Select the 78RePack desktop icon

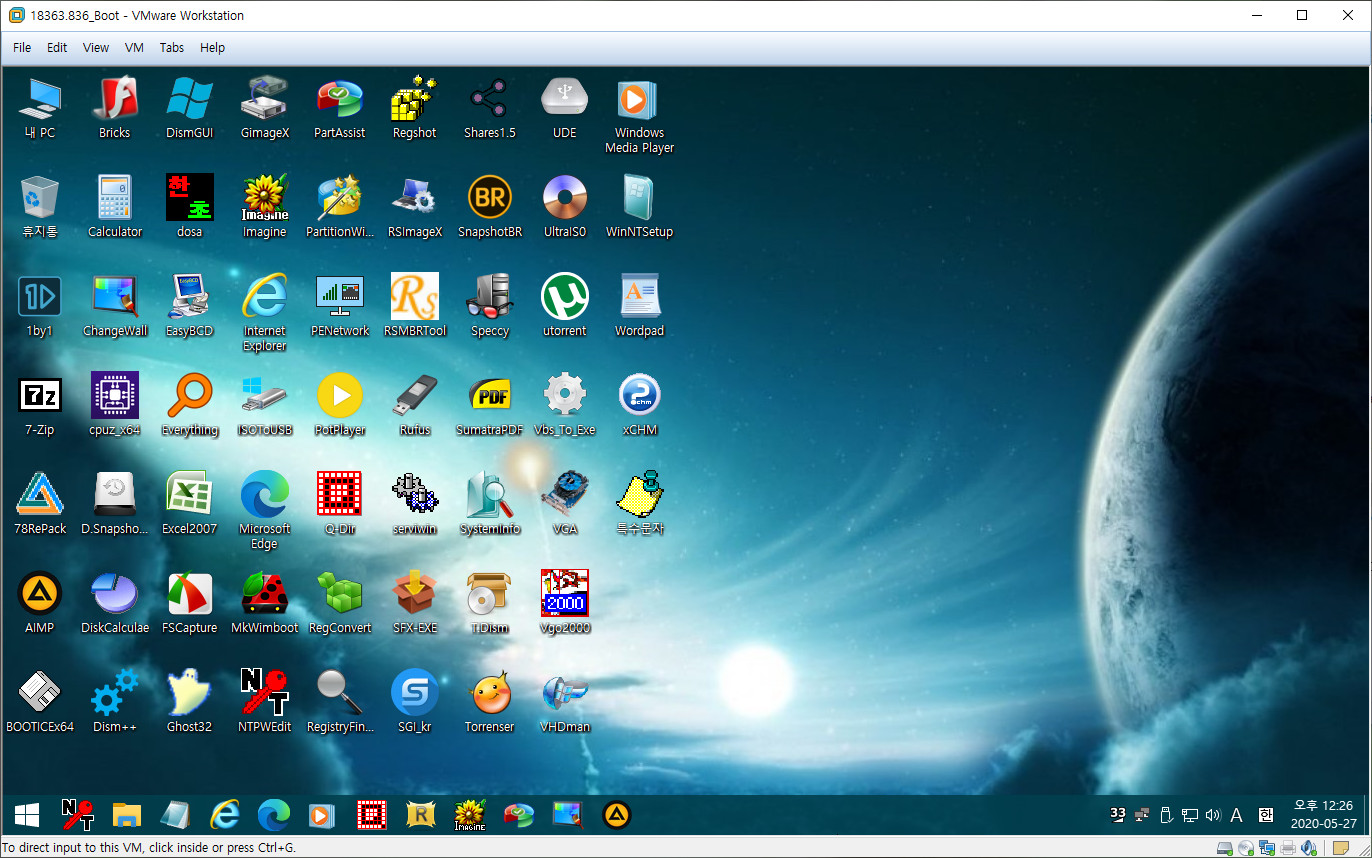[x=40, y=504]
